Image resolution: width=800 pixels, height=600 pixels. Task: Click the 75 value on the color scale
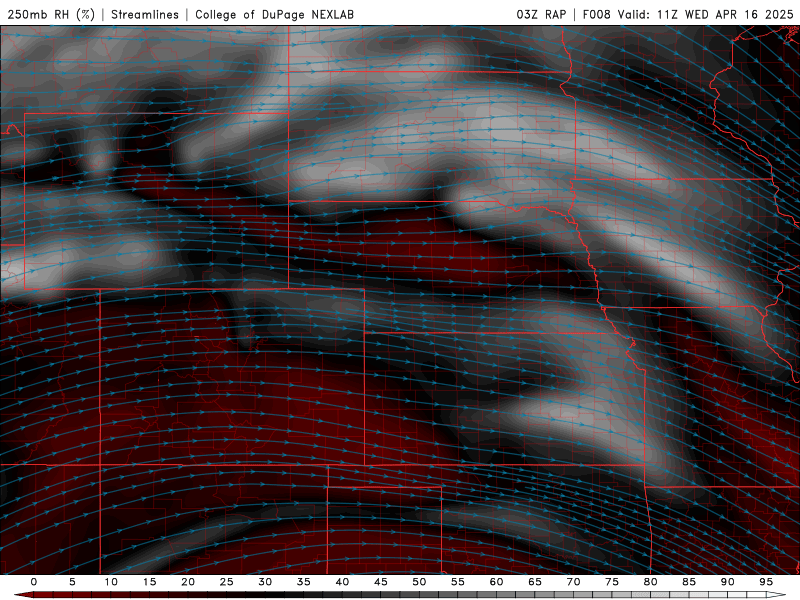point(612,582)
